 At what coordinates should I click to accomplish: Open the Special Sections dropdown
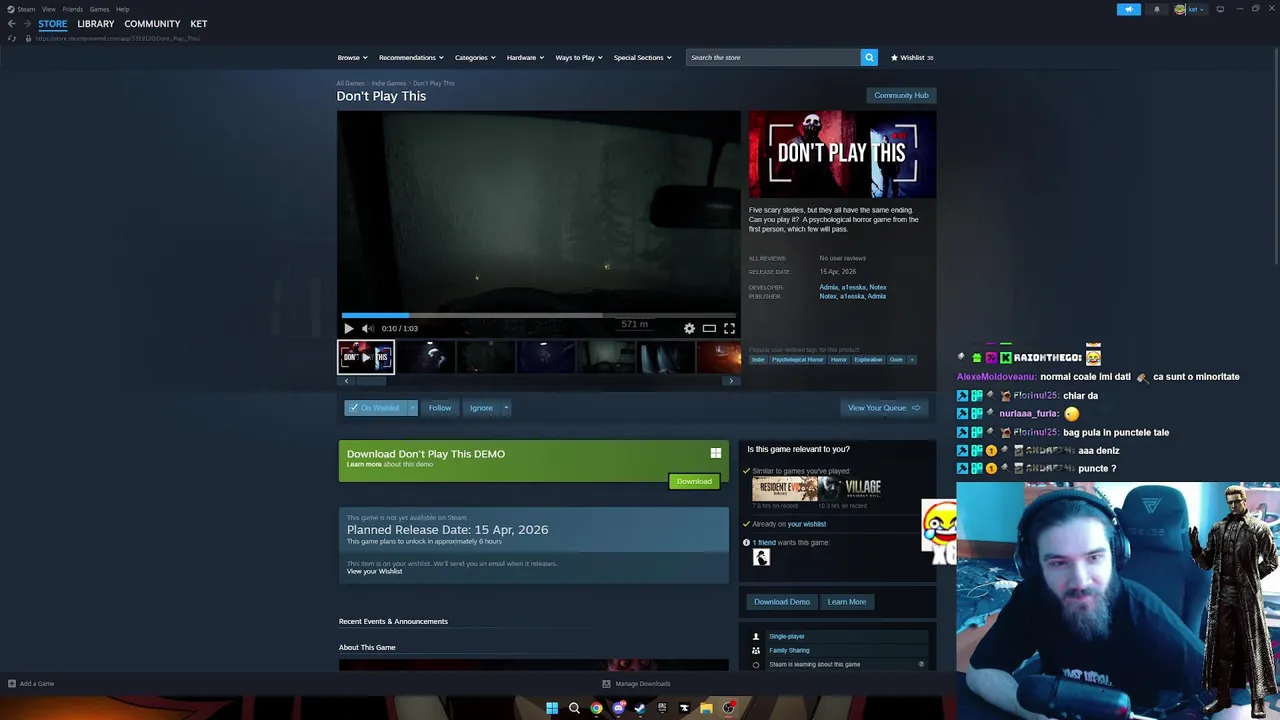tap(642, 57)
